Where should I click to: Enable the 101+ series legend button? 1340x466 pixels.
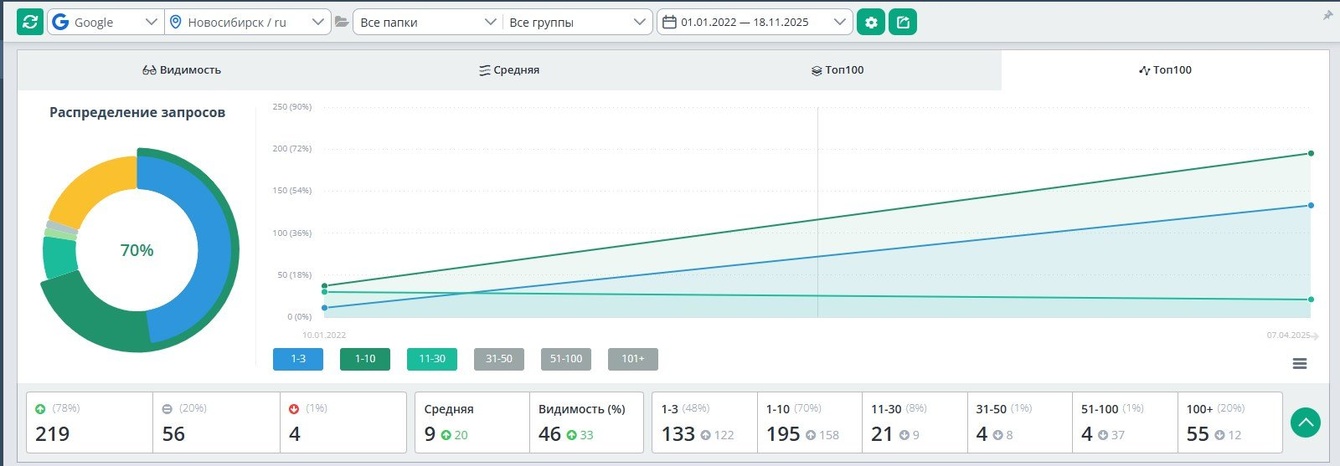click(x=633, y=359)
